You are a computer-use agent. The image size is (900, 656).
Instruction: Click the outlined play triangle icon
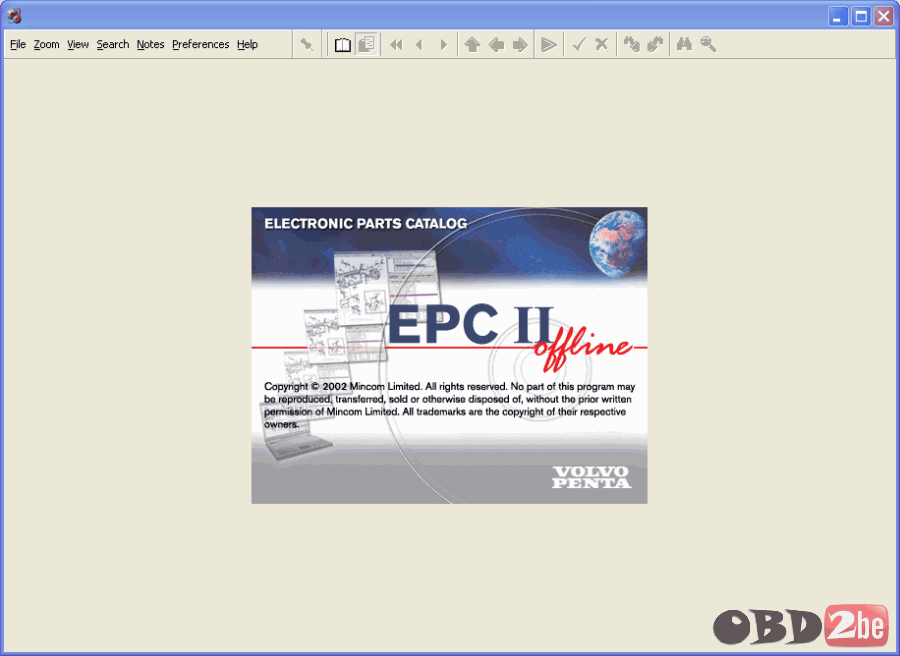pos(549,44)
